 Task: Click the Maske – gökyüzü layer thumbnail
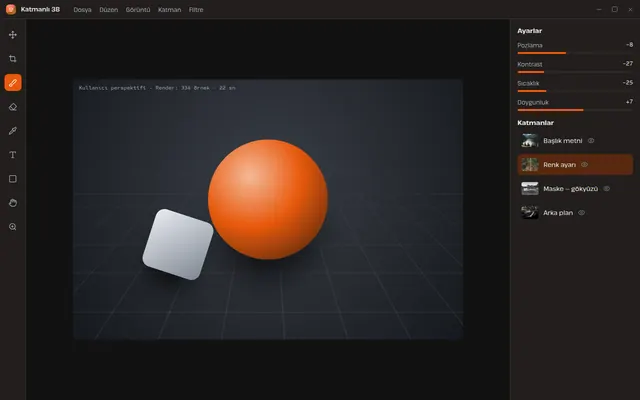point(530,189)
